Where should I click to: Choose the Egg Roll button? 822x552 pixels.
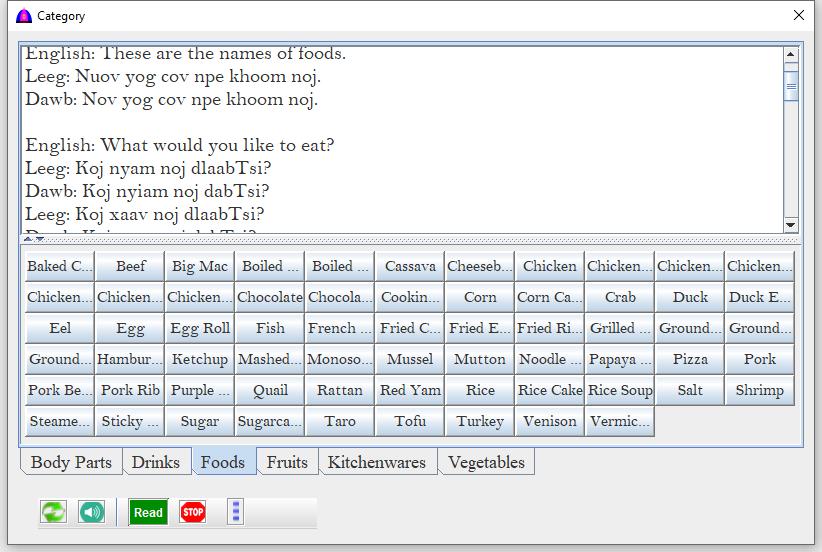tap(200, 328)
